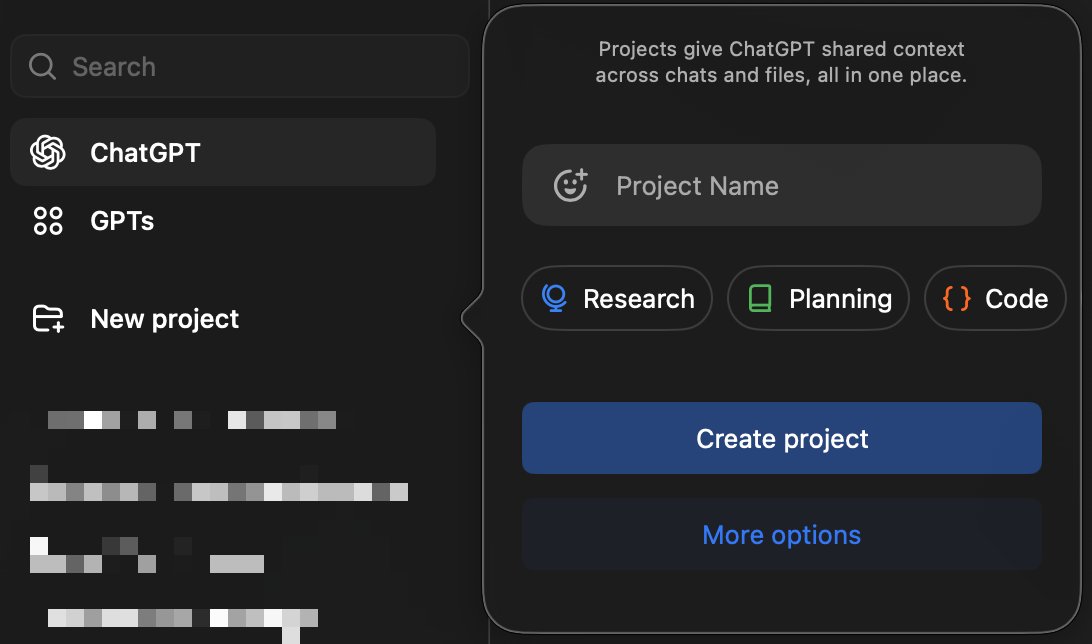
Task: Focus the Search input field
Action: click(x=240, y=67)
